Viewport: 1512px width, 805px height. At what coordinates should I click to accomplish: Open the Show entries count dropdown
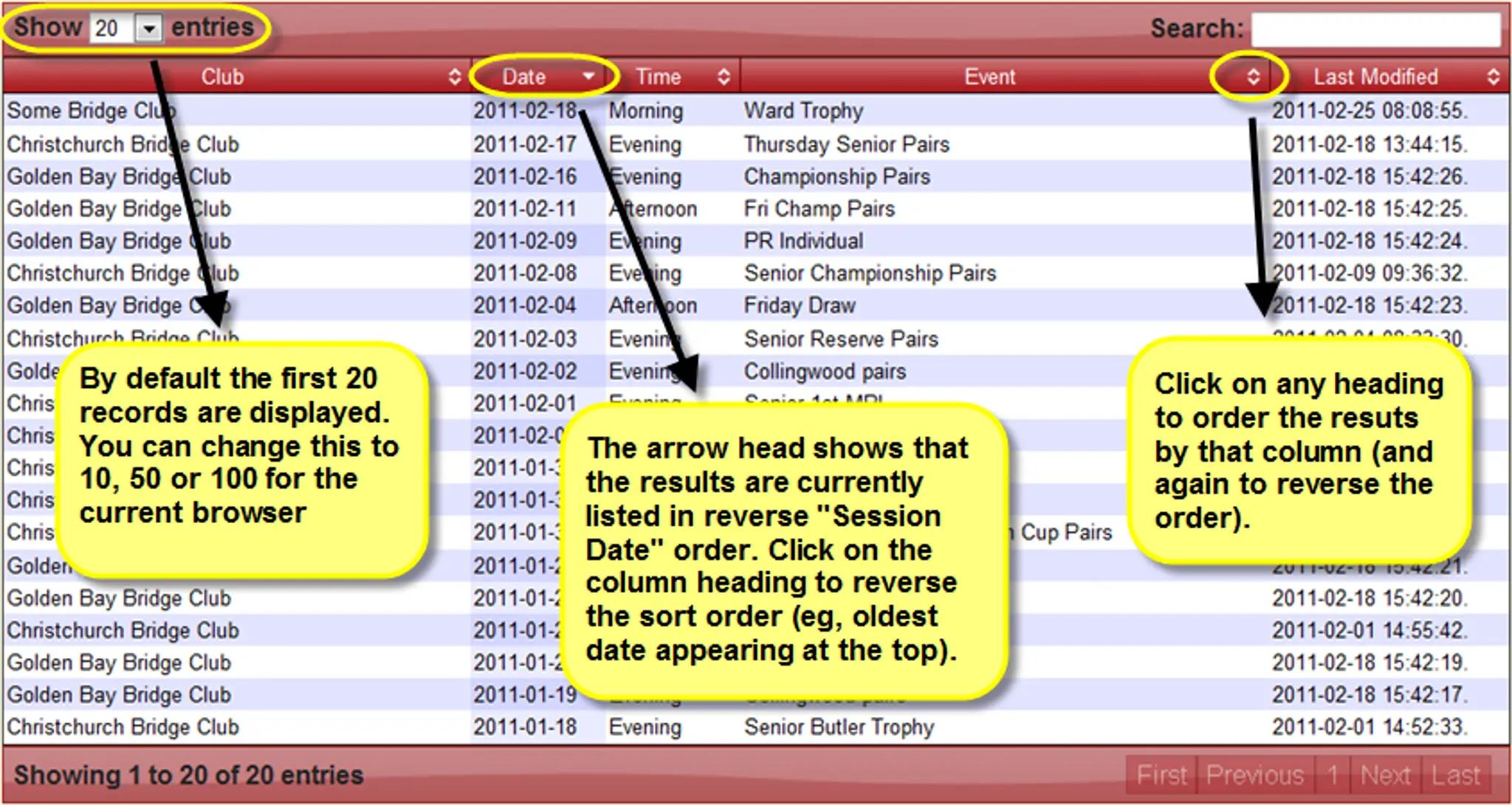tap(149, 29)
